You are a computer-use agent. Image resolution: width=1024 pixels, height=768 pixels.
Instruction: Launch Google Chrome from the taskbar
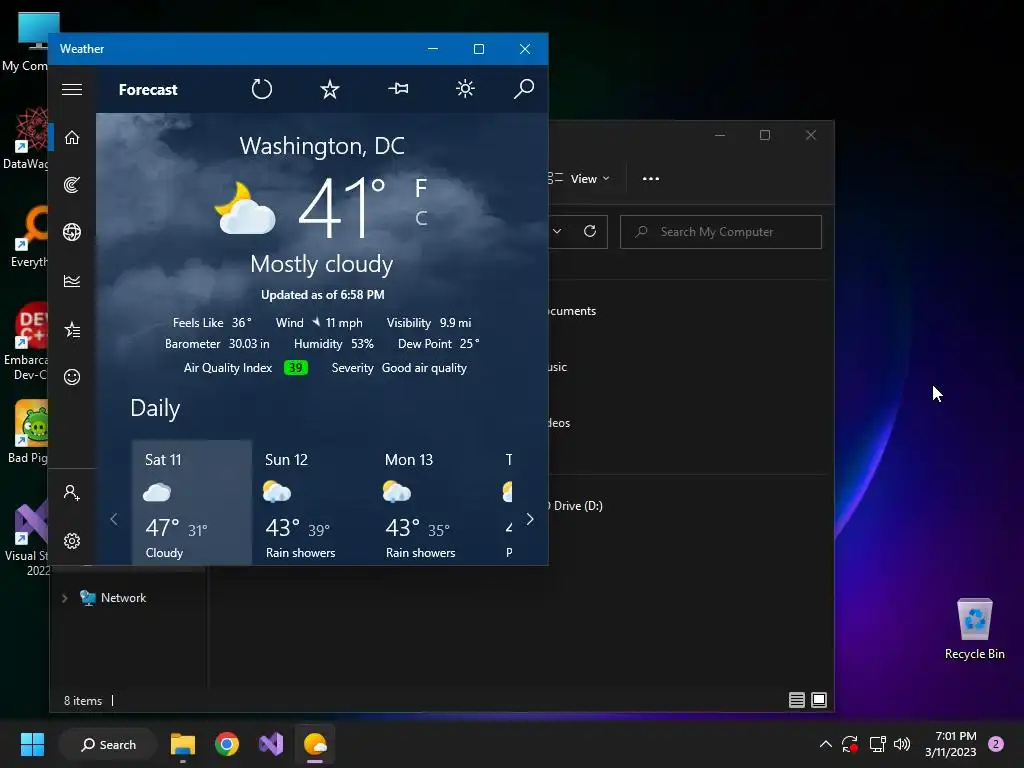pyautogui.click(x=227, y=744)
